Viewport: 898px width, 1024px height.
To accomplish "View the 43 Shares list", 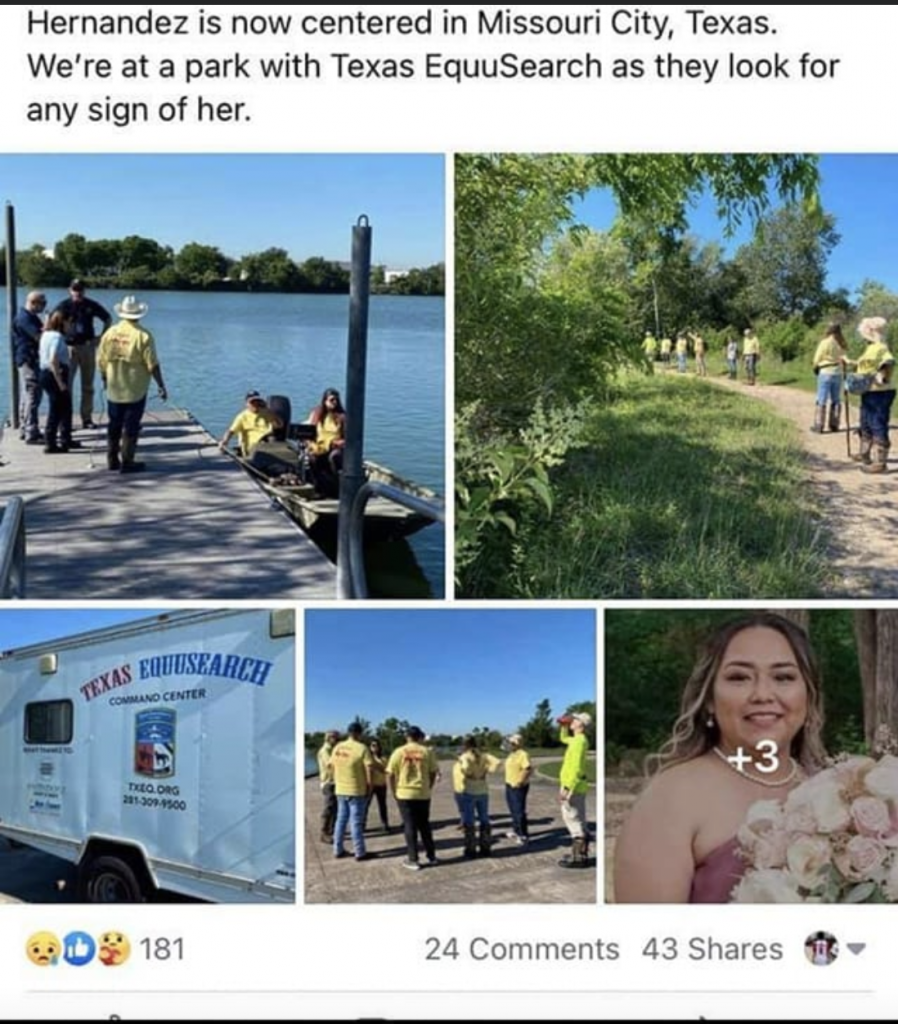I will (712, 949).
